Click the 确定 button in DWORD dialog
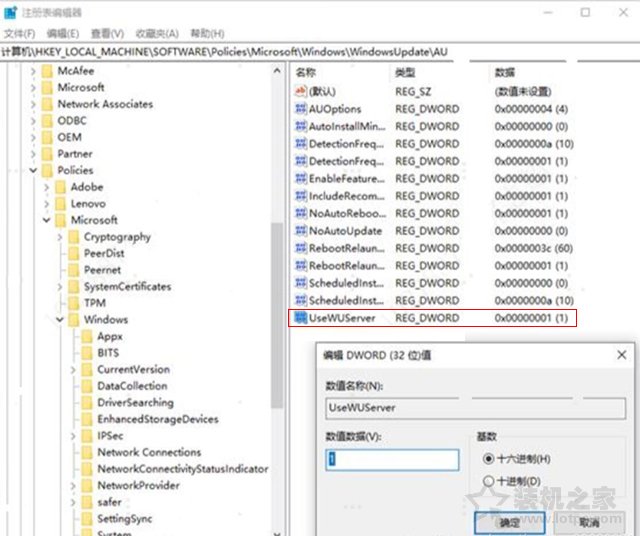This screenshot has height=536, width=640. tap(509, 522)
